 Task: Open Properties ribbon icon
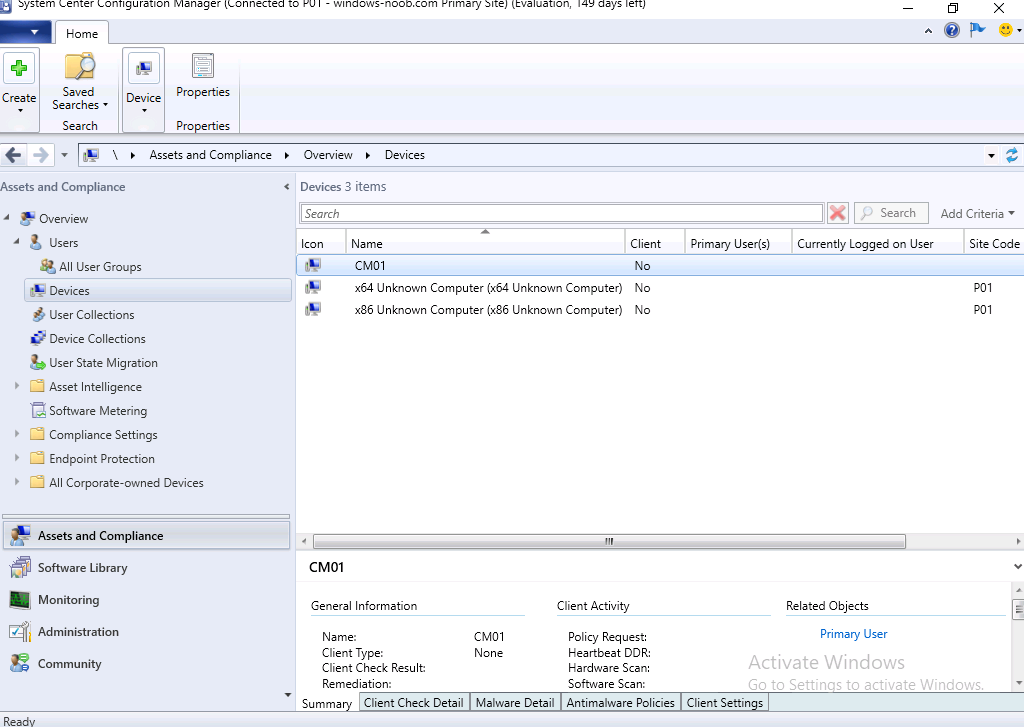point(202,67)
